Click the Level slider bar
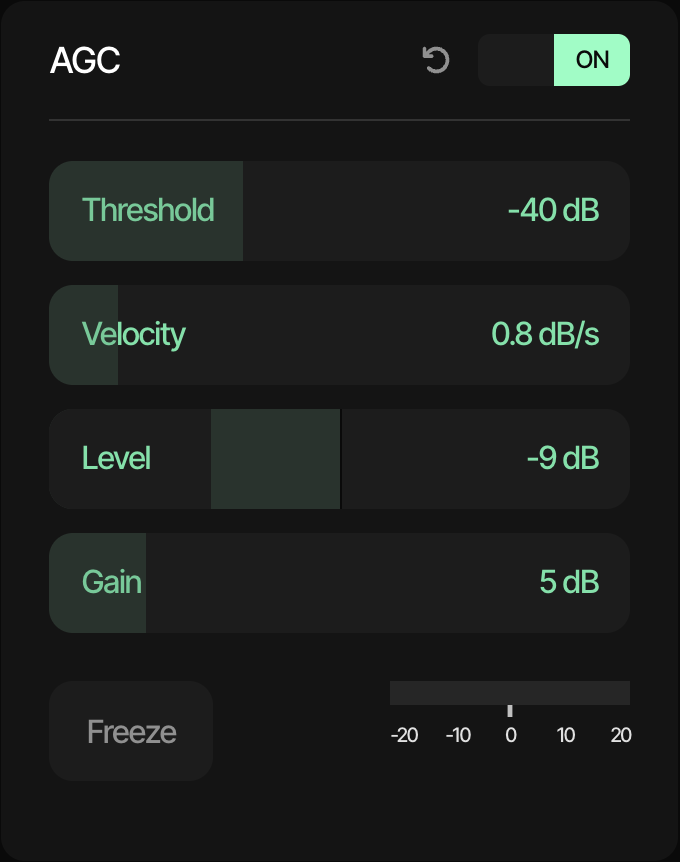This screenshot has height=862, width=680. pos(339,458)
